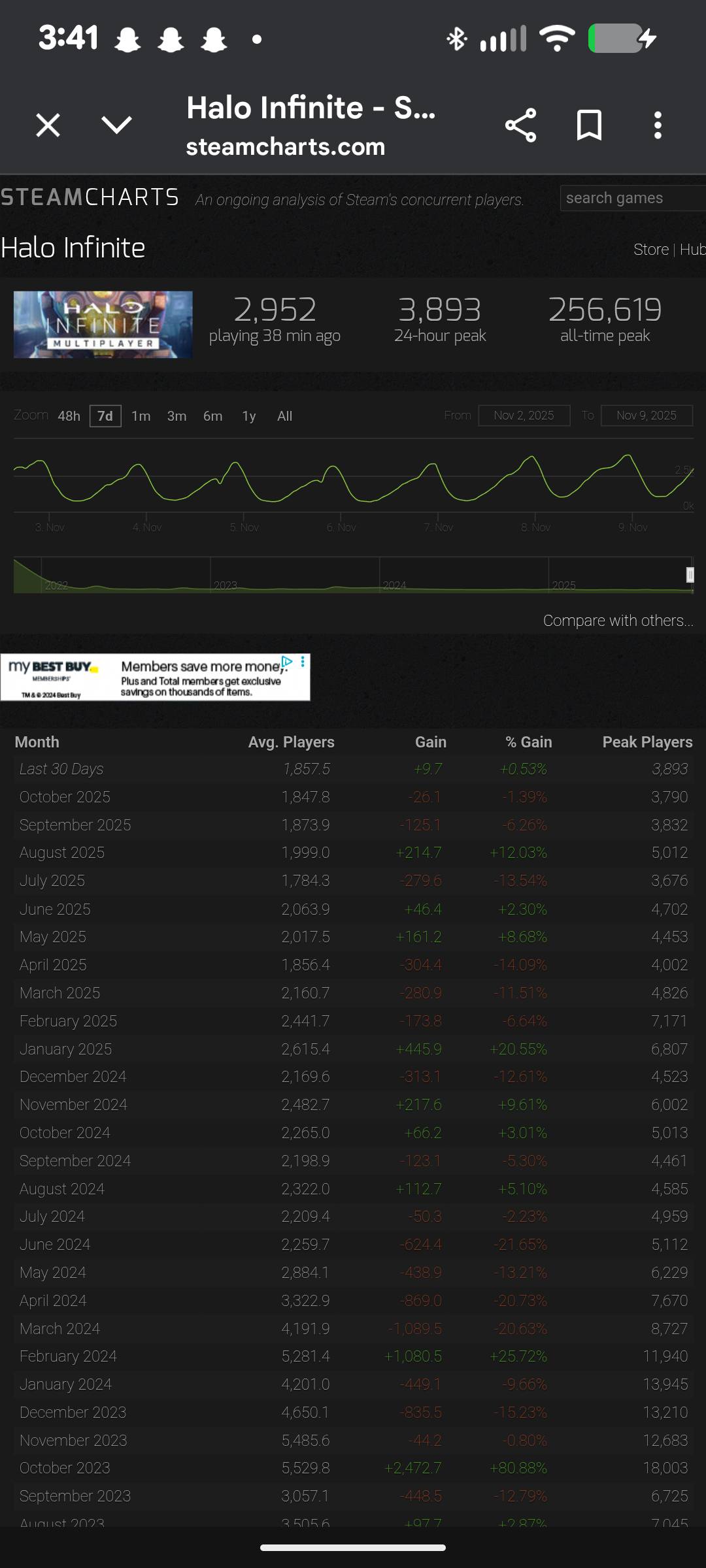Select the 7d zoom option
706x1568 pixels.
click(x=105, y=416)
